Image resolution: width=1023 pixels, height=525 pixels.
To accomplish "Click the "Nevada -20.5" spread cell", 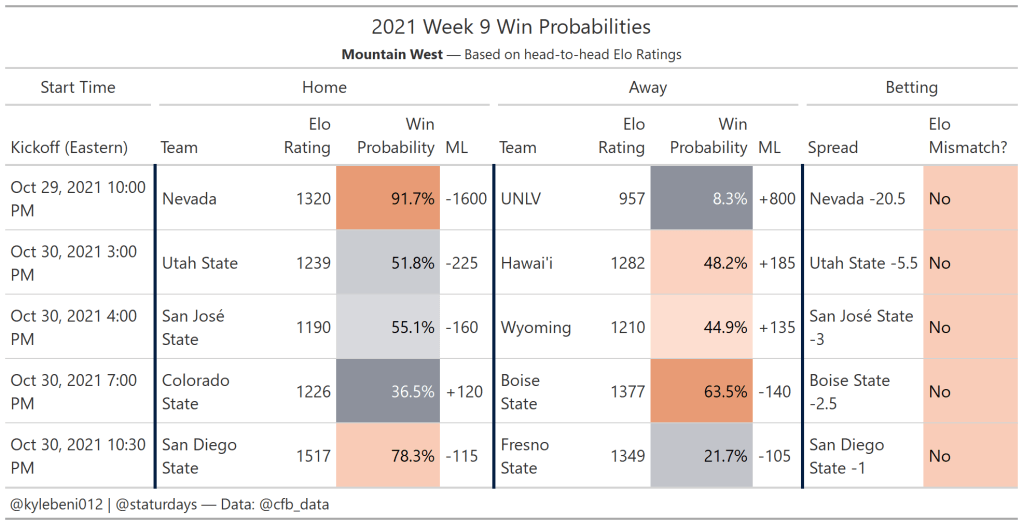I will (x=857, y=199).
